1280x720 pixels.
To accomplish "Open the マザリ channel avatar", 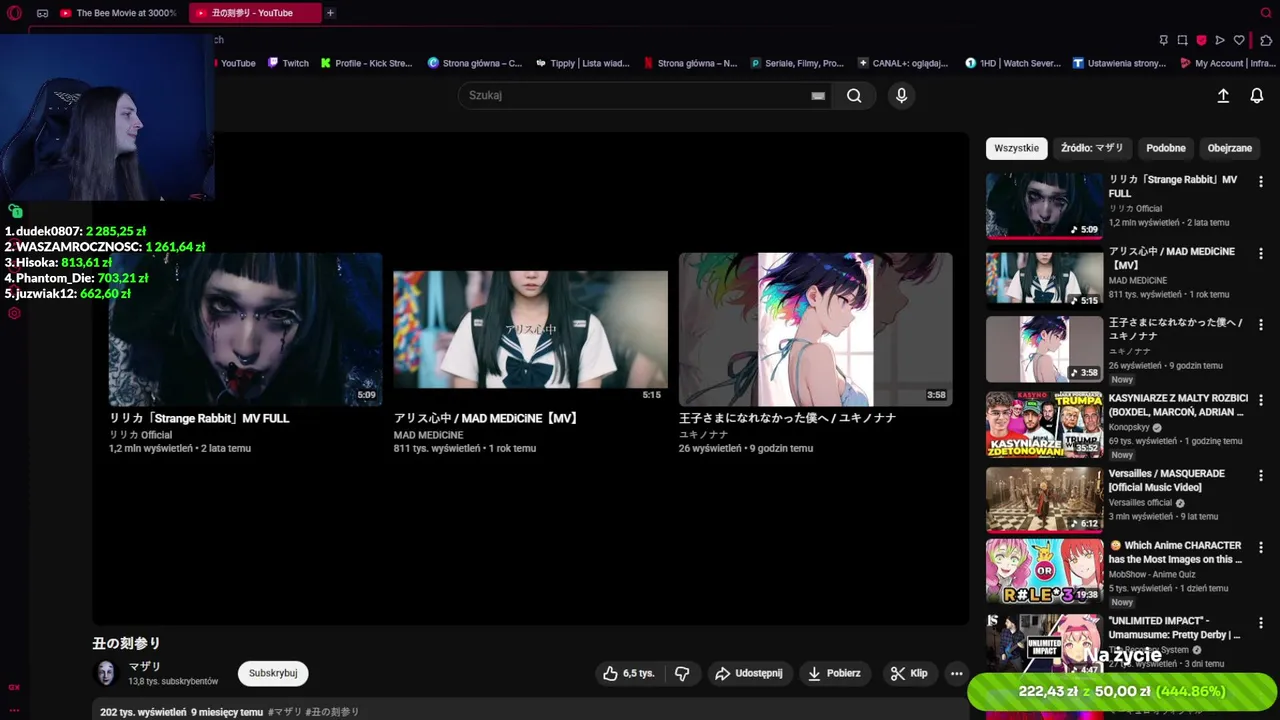I will [x=105, y=673].
